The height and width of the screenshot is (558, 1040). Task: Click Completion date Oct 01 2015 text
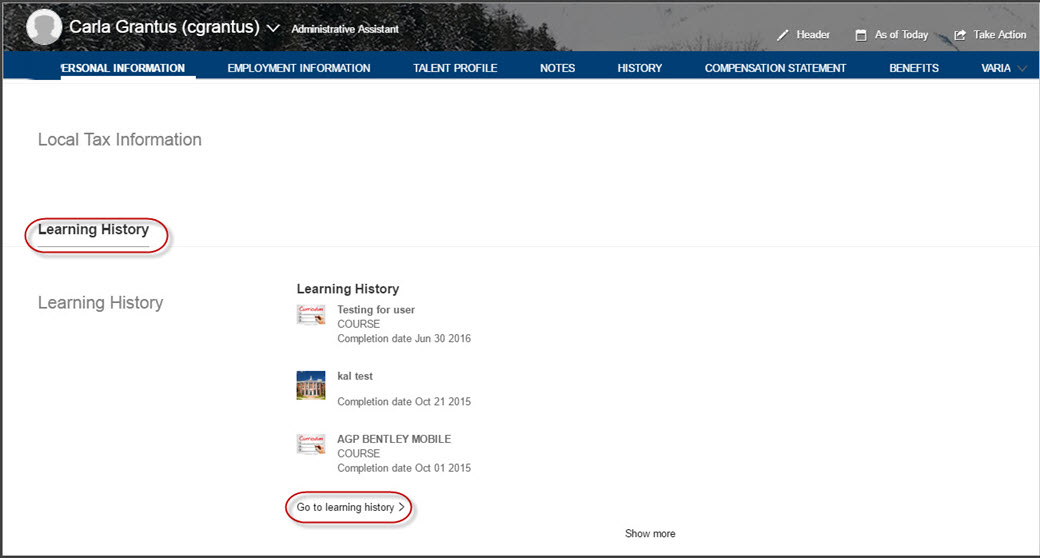404,468
